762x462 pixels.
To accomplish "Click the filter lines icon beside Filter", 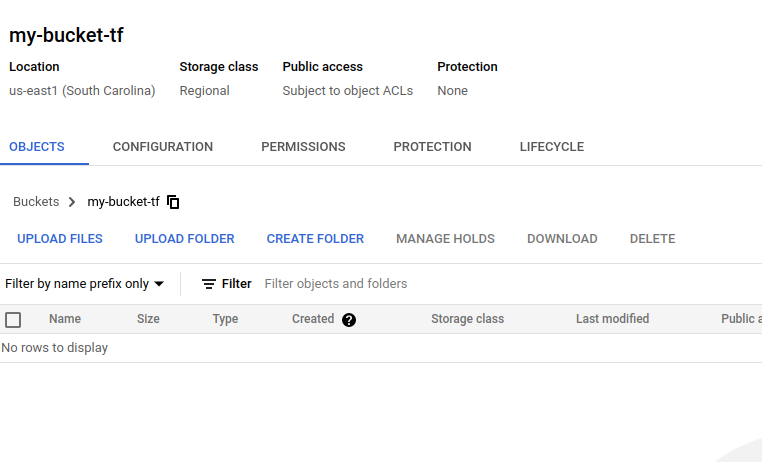I will 208,284.
